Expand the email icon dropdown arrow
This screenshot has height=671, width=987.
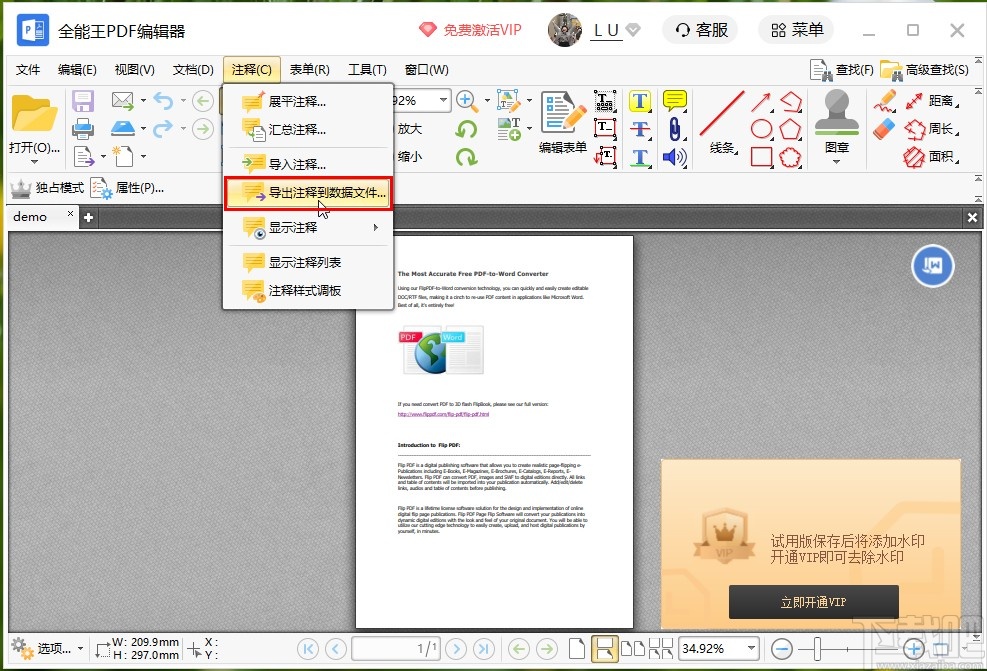[144, 101]
